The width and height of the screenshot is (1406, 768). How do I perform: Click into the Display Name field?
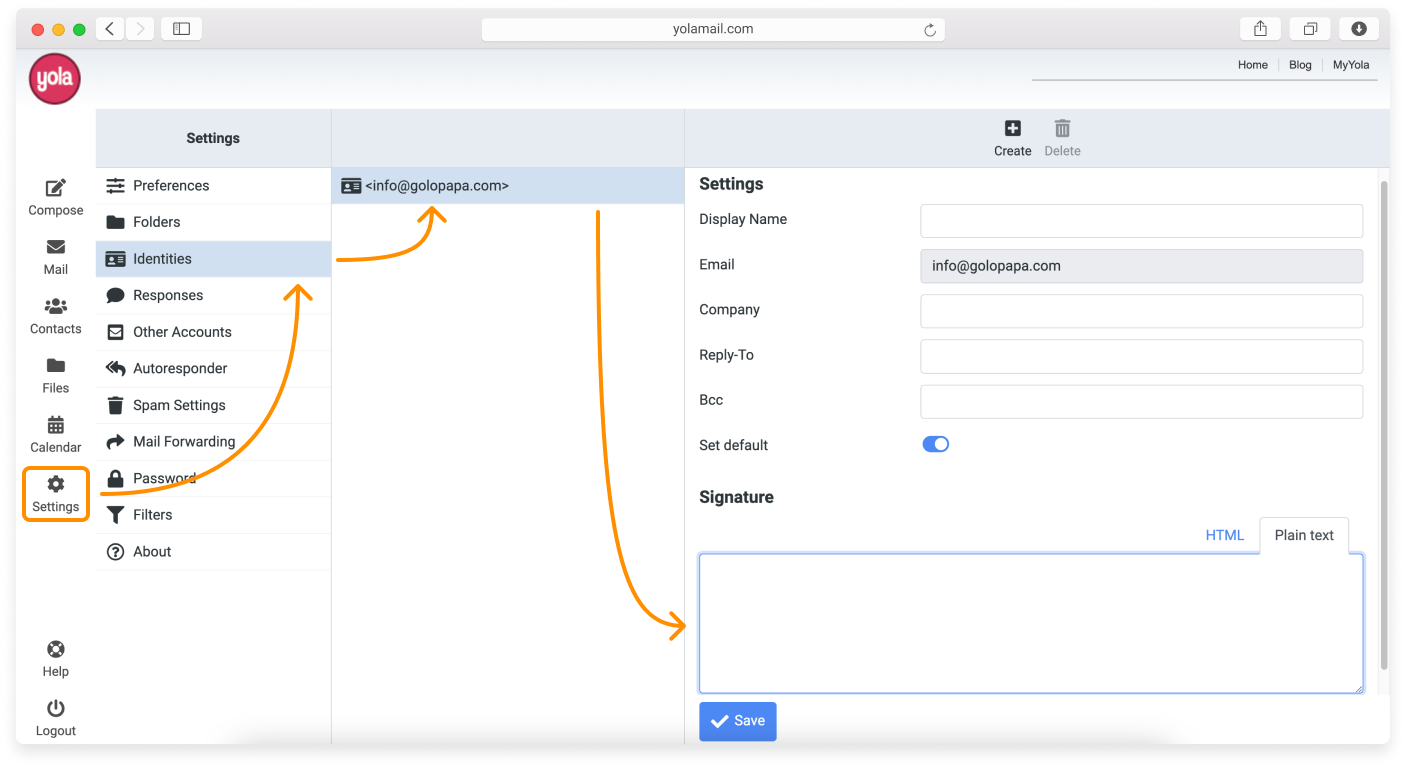(x=1140, y=220)
